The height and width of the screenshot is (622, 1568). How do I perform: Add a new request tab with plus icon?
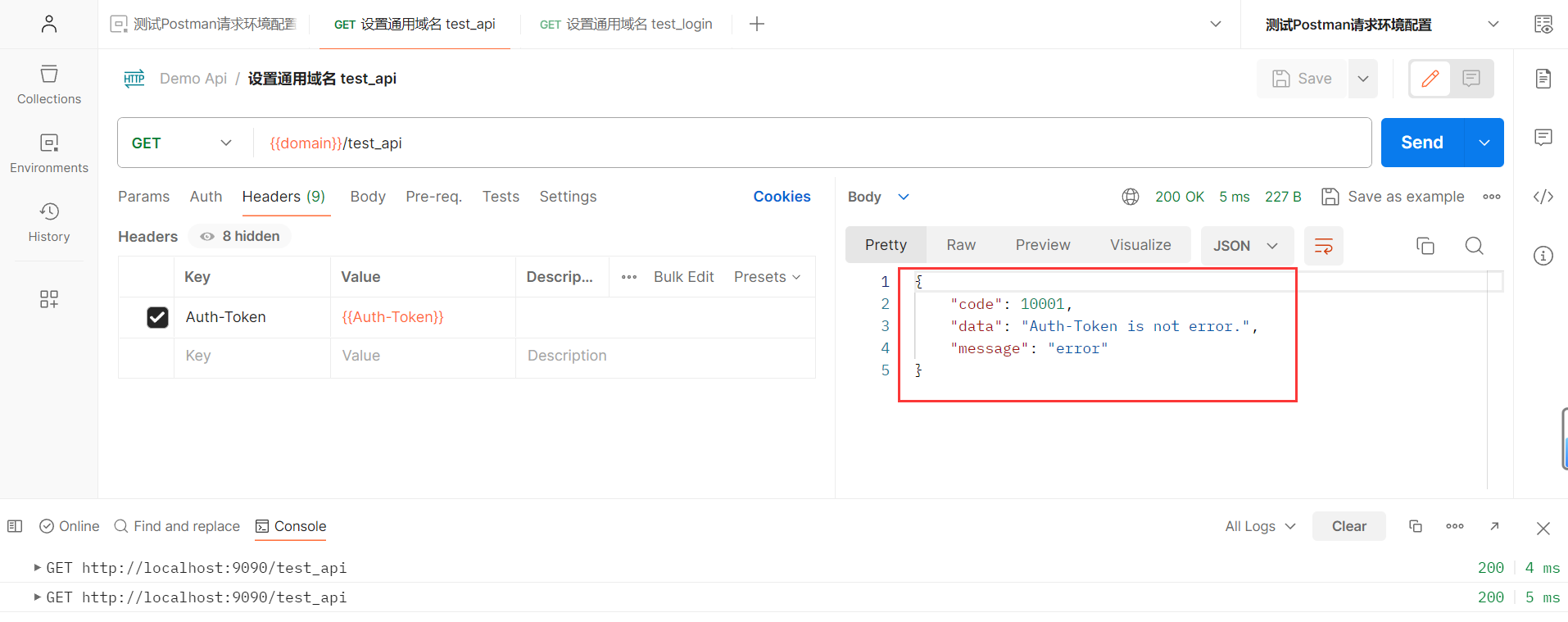(757, 24)
